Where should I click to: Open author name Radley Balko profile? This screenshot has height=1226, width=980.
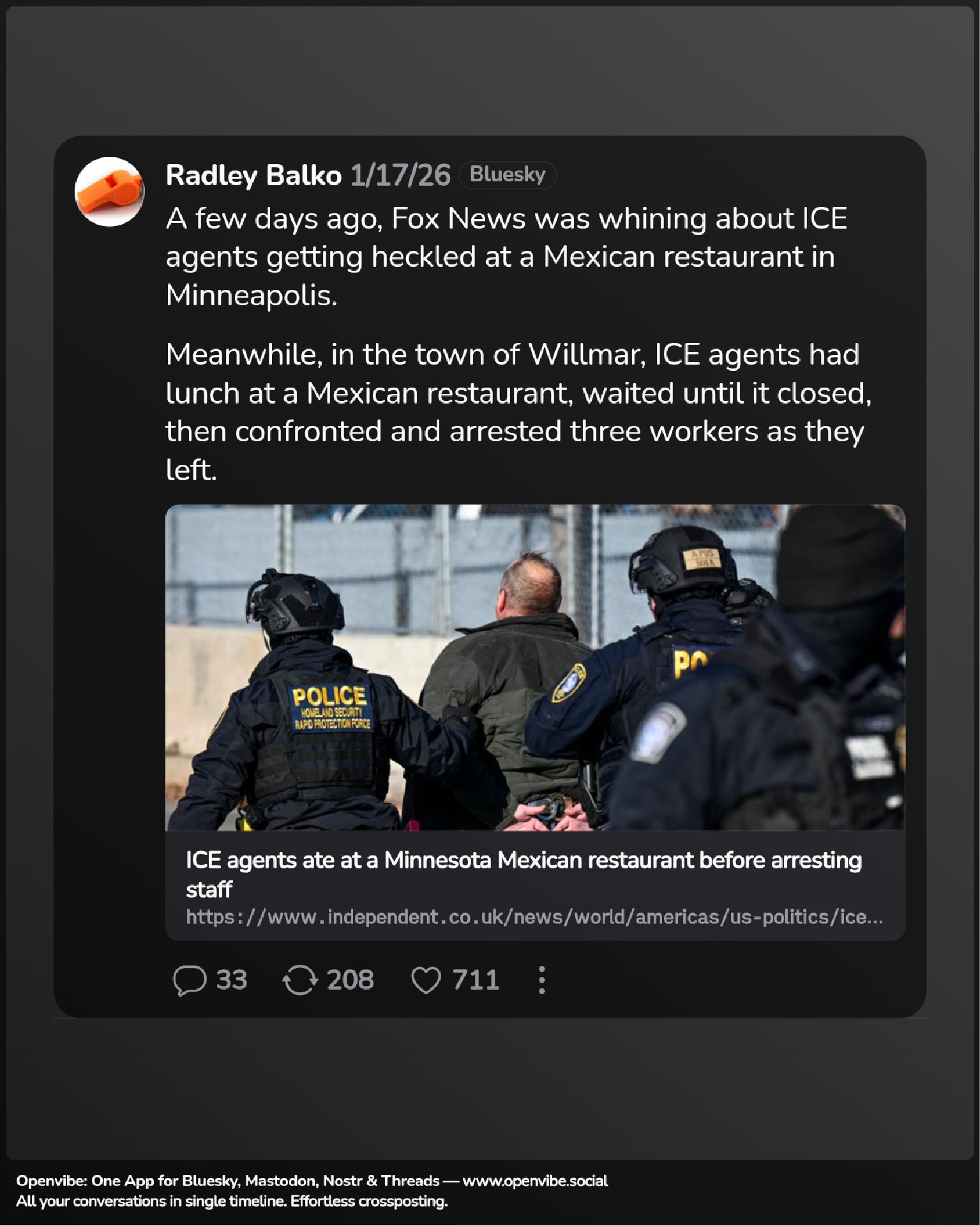tap(253, 175)
